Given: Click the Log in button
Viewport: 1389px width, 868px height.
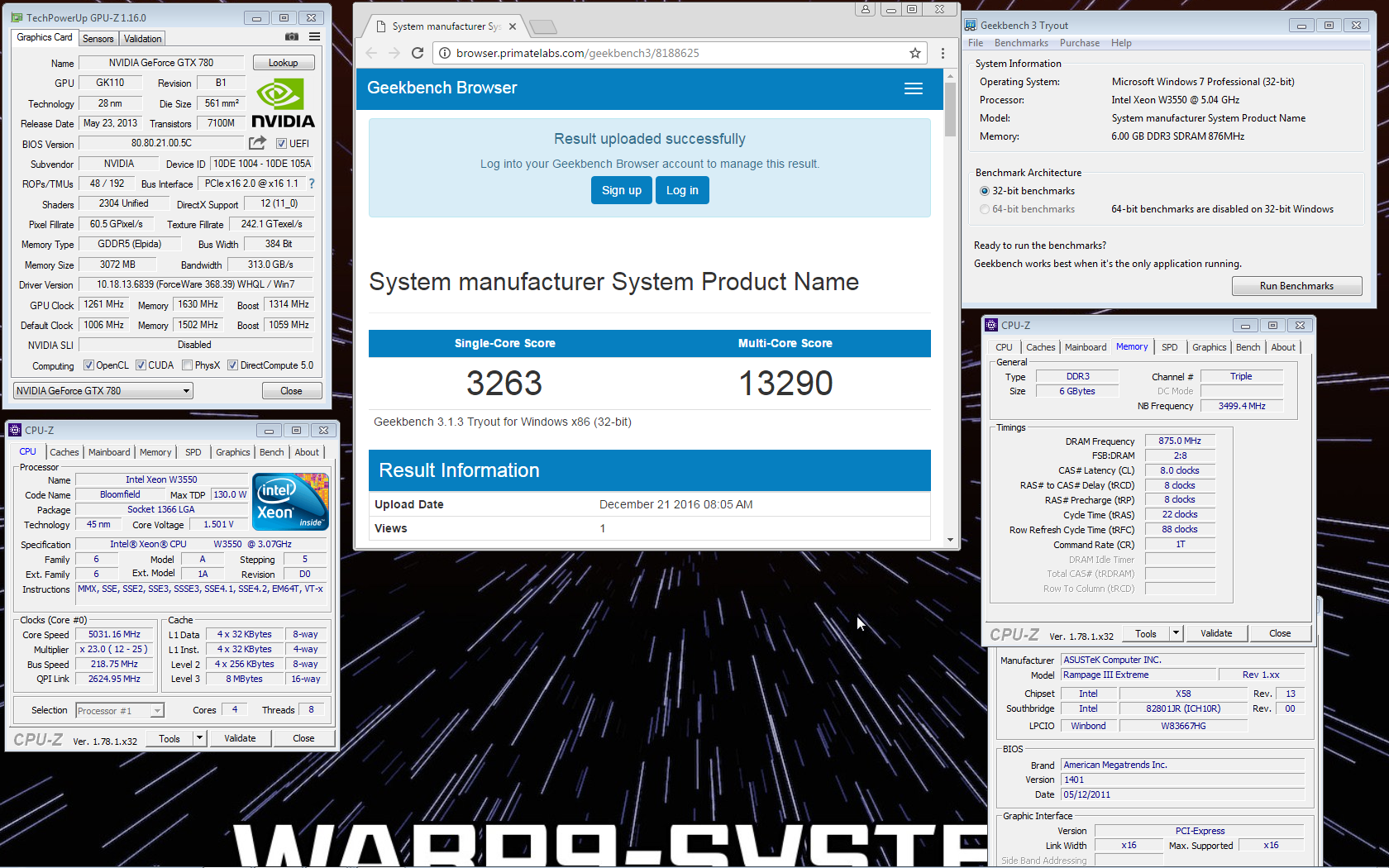Looking at the screenshot, I should pos(682,190).
